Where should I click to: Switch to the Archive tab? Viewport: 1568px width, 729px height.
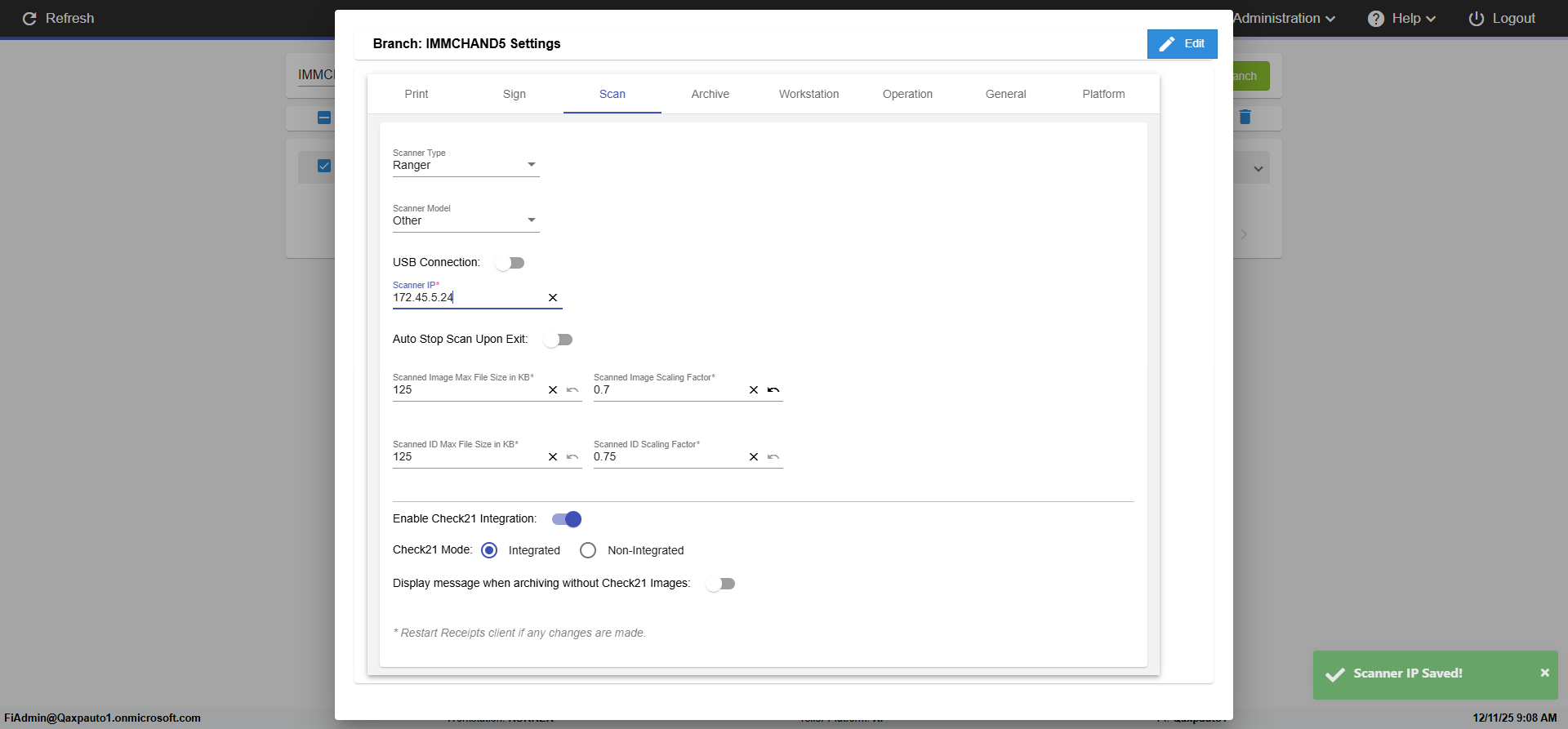coord(710,94)
